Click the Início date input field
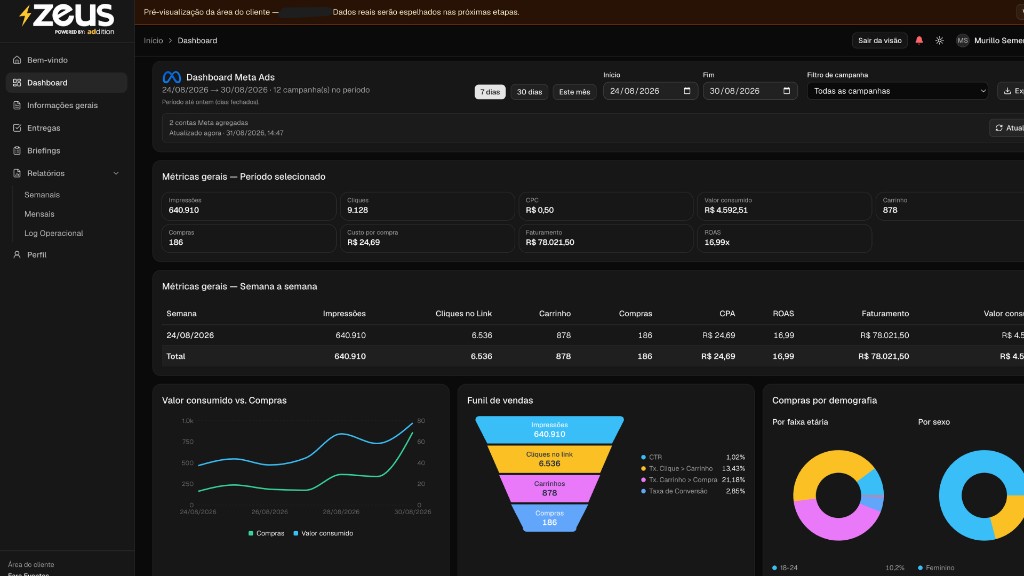The image size is (1024, 576). click(650, 91)
